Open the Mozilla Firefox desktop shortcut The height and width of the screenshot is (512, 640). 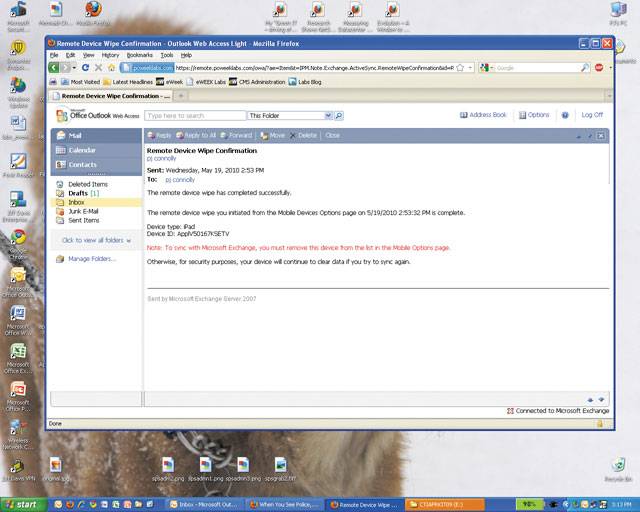point(93,13)
